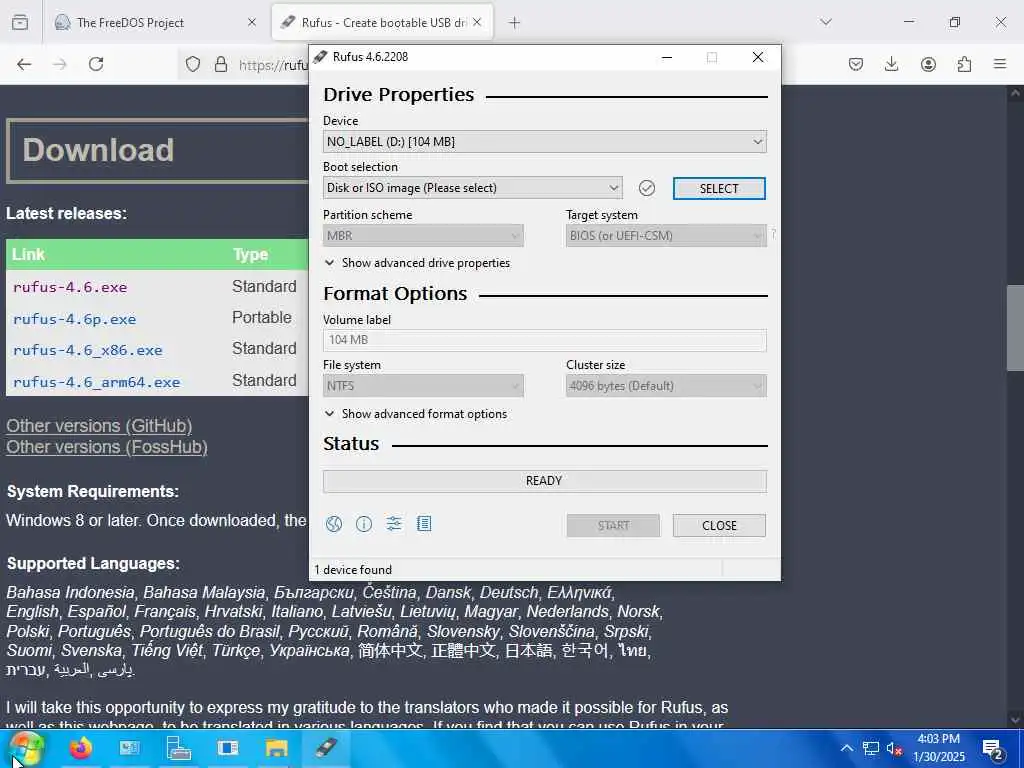The width and height of the screenshot is (1024, 768).
Task: Open the Boot selection dropdown
Action: 473,188
